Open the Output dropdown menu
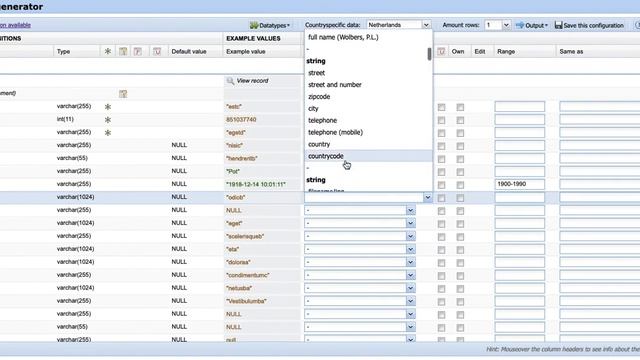Viewport: 640px width, 360px height. pos(532,25)
